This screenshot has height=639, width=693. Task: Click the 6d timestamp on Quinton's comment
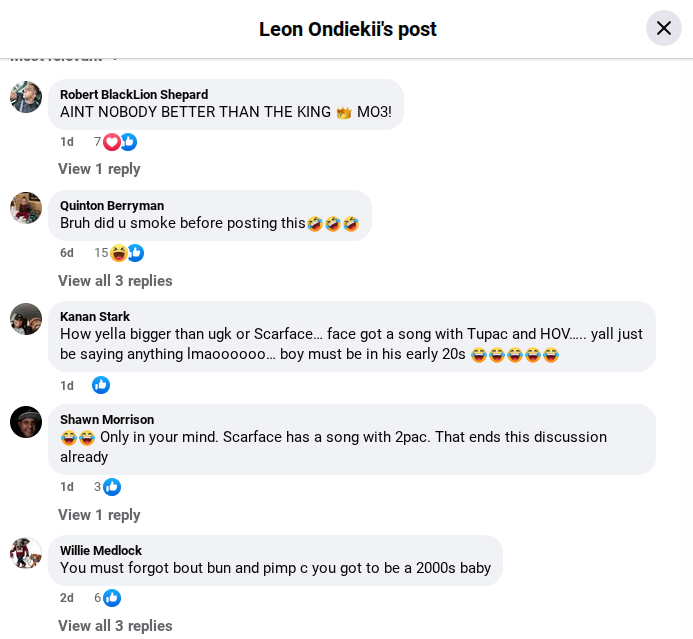click(x=67, y=253)
